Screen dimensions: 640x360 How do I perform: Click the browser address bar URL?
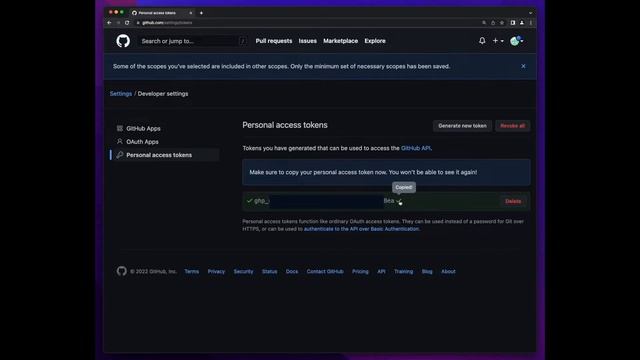[x=167, y=23]
